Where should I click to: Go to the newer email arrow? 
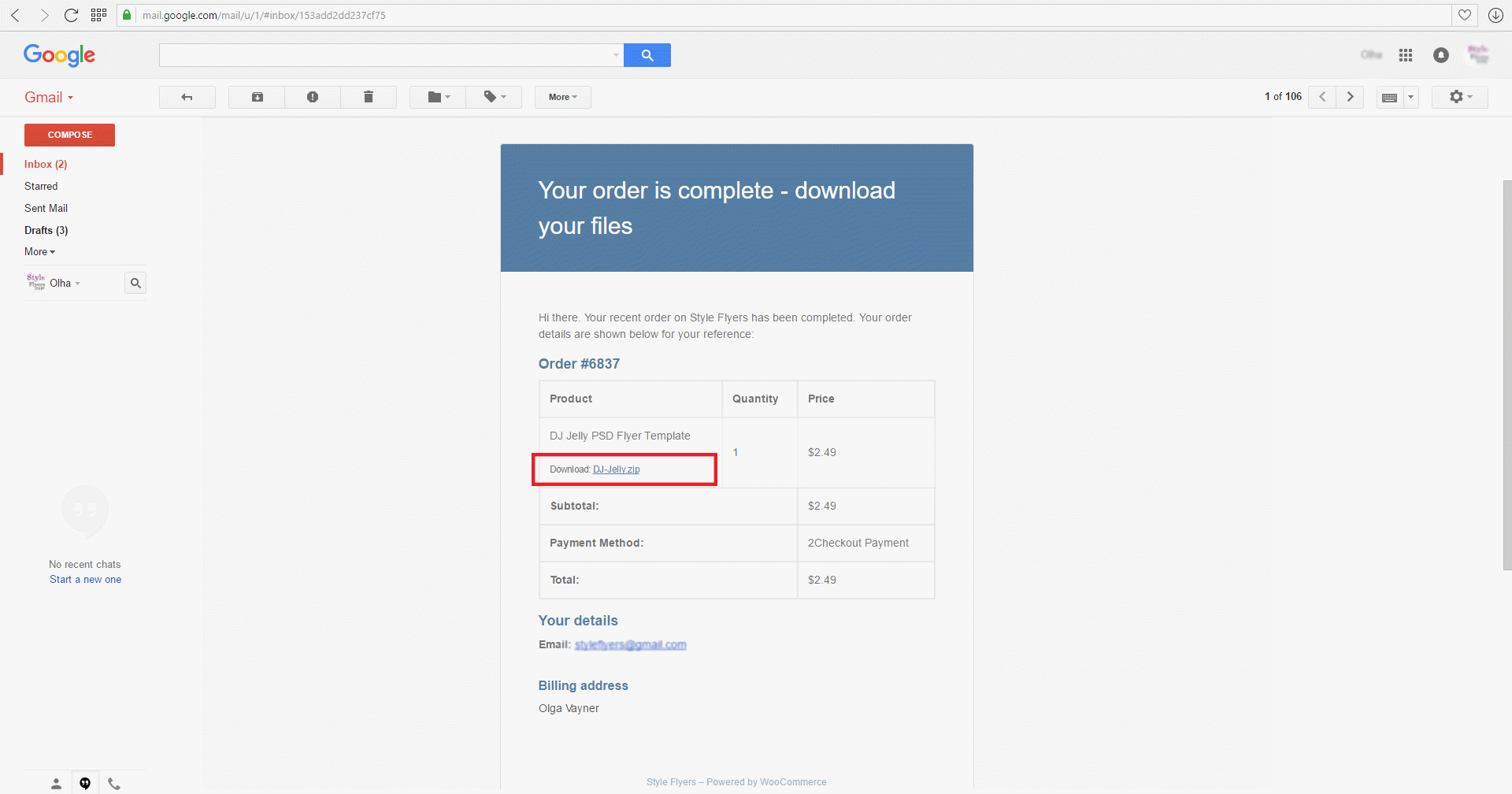pos(1322,97)
